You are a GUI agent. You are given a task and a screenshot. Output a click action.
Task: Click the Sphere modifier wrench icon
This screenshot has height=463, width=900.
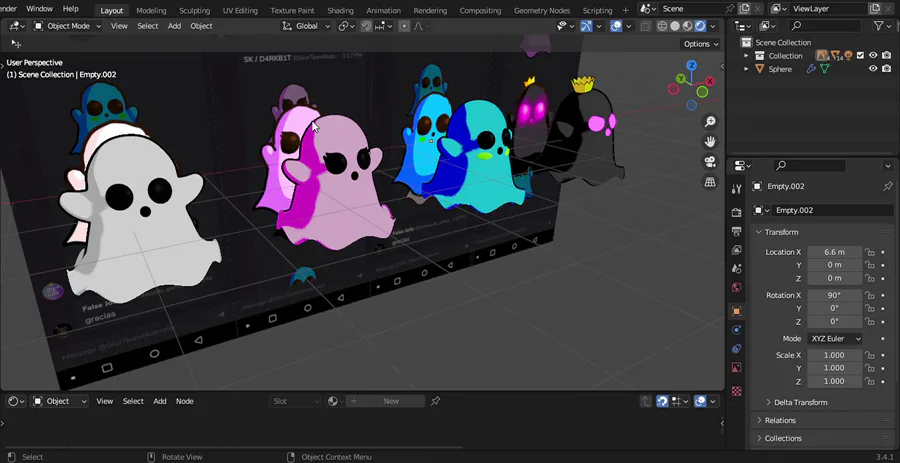(811, 69)
